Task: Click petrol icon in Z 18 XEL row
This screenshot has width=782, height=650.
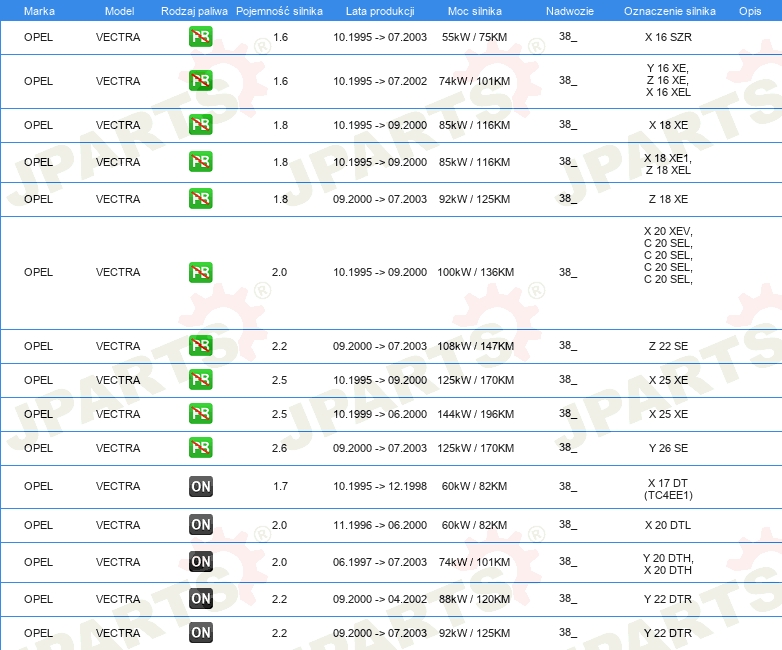Action: pyautogui.click(x=200, y=162)
